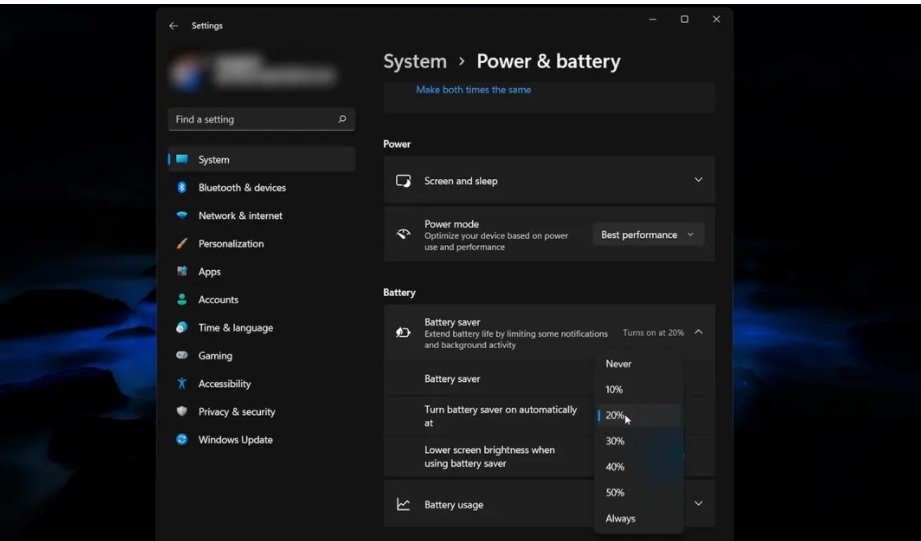The image size is (921, 541).
Task: Open Time & language settings
Action: click(x=261, y=327)
